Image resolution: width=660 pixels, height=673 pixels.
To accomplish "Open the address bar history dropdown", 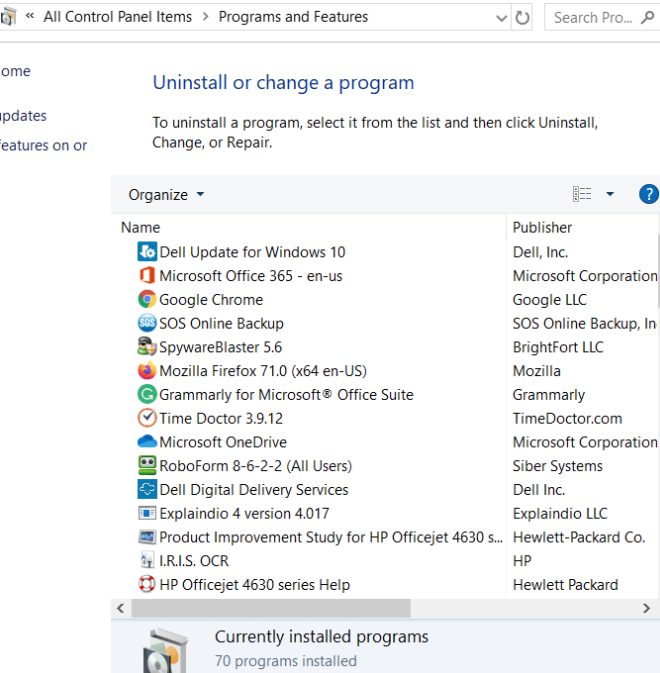I will [501, 18].
